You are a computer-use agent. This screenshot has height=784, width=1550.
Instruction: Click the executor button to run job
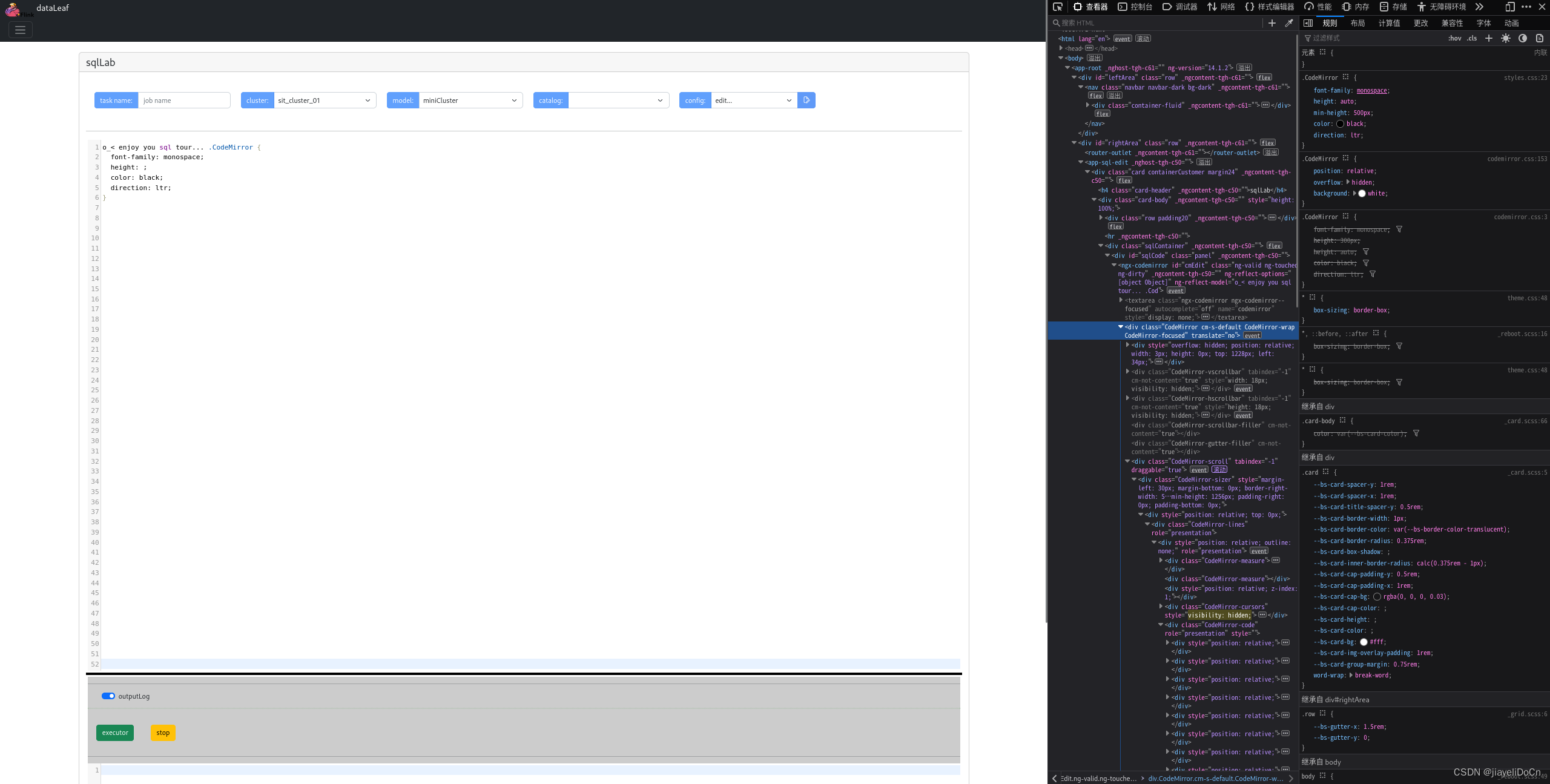(x=115, y=732)
